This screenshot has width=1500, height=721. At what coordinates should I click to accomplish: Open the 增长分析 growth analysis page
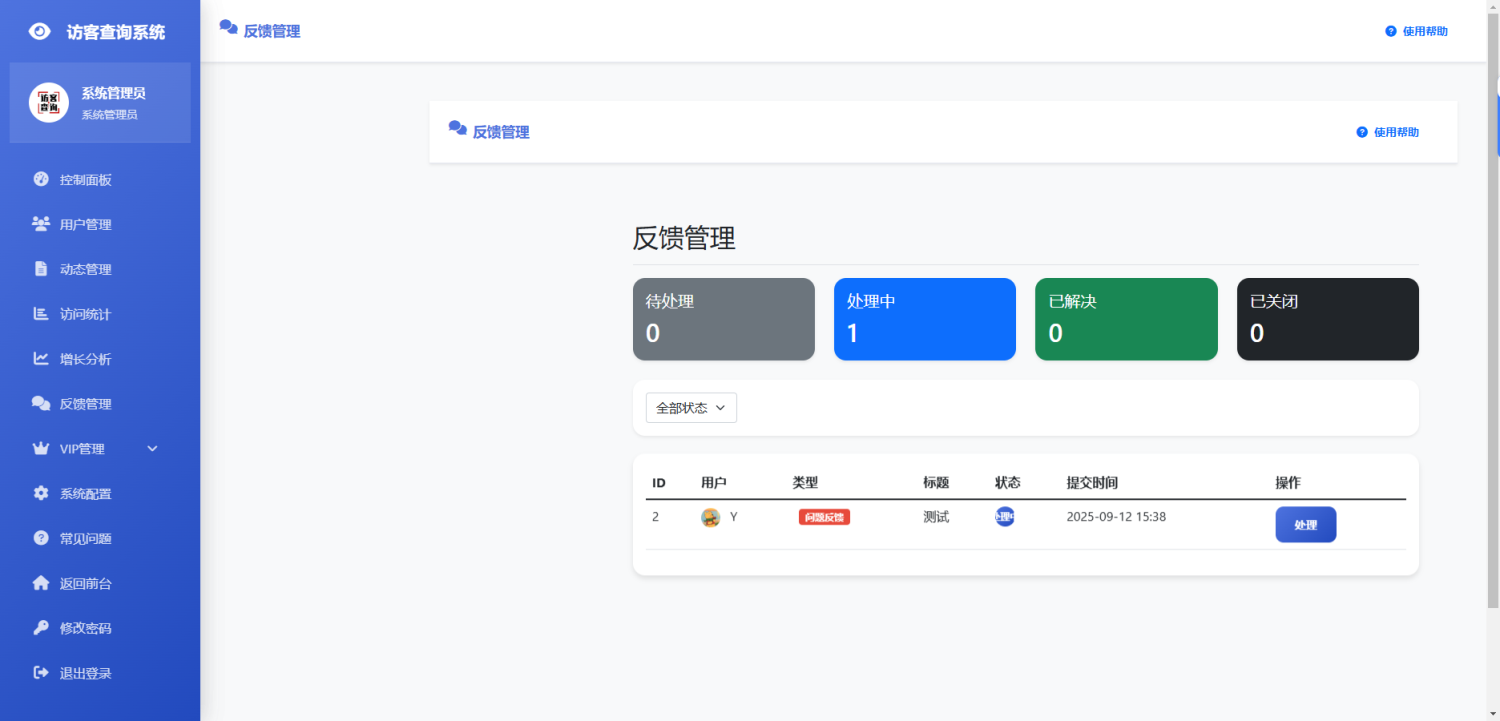(x=39, y=358)
